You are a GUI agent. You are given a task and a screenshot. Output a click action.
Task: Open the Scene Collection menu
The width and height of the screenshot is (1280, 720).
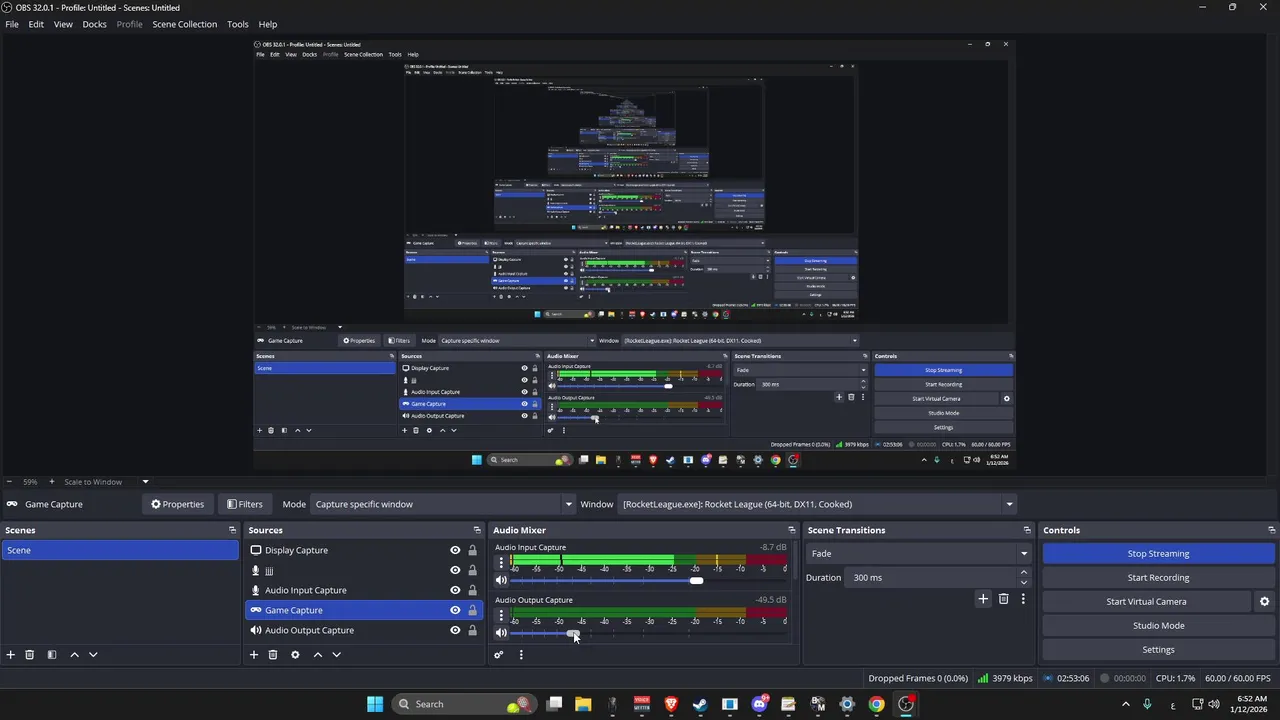[184, 24]
